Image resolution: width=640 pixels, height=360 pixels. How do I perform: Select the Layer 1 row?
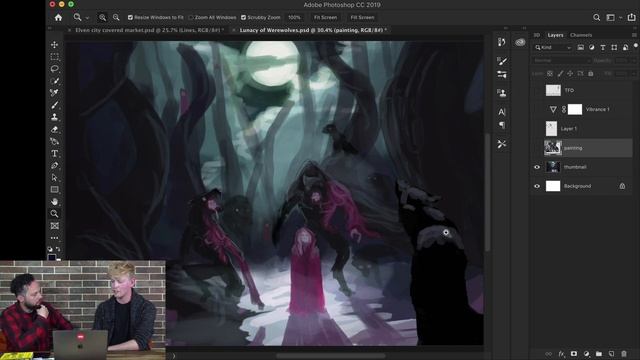pyautogui.click(x=582, y=129)
